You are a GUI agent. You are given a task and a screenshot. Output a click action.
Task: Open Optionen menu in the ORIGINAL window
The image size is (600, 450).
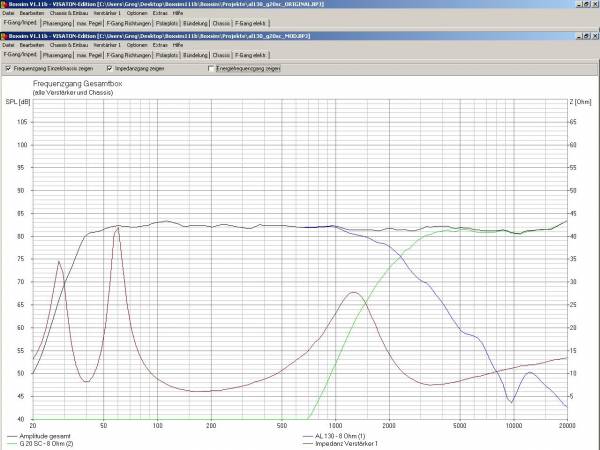click(x=137, y=13)
